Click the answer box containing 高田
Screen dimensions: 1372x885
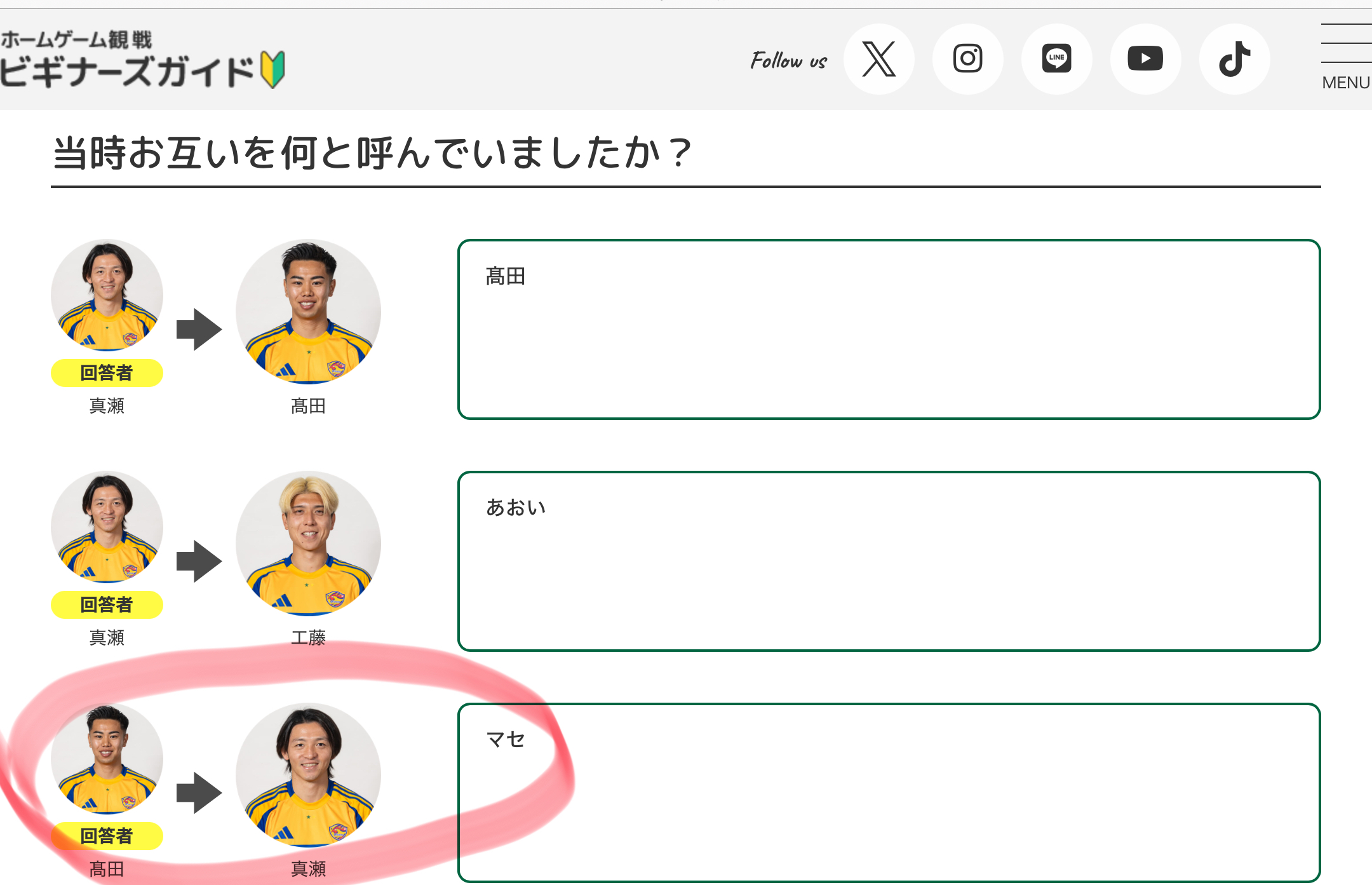889,329
